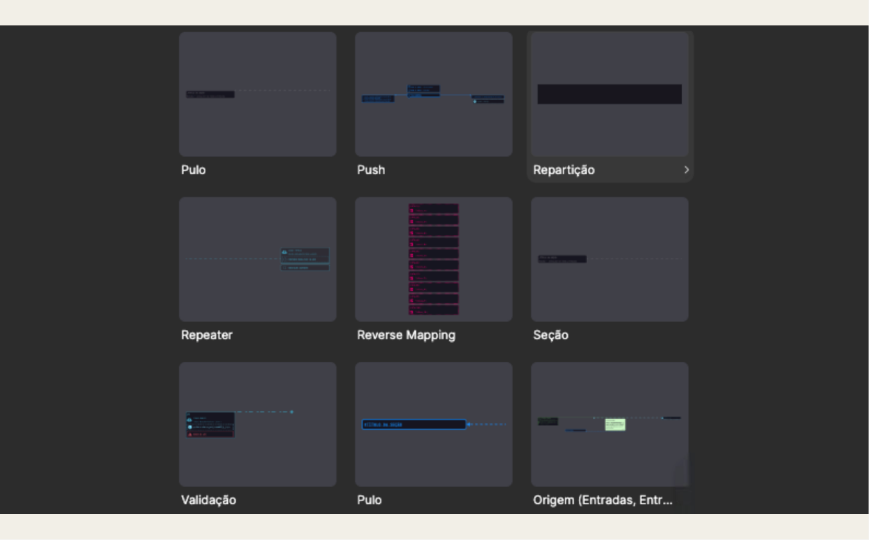Open the Push thumbnail preview
The image size is (869, 540).
(x=433, y=94)
